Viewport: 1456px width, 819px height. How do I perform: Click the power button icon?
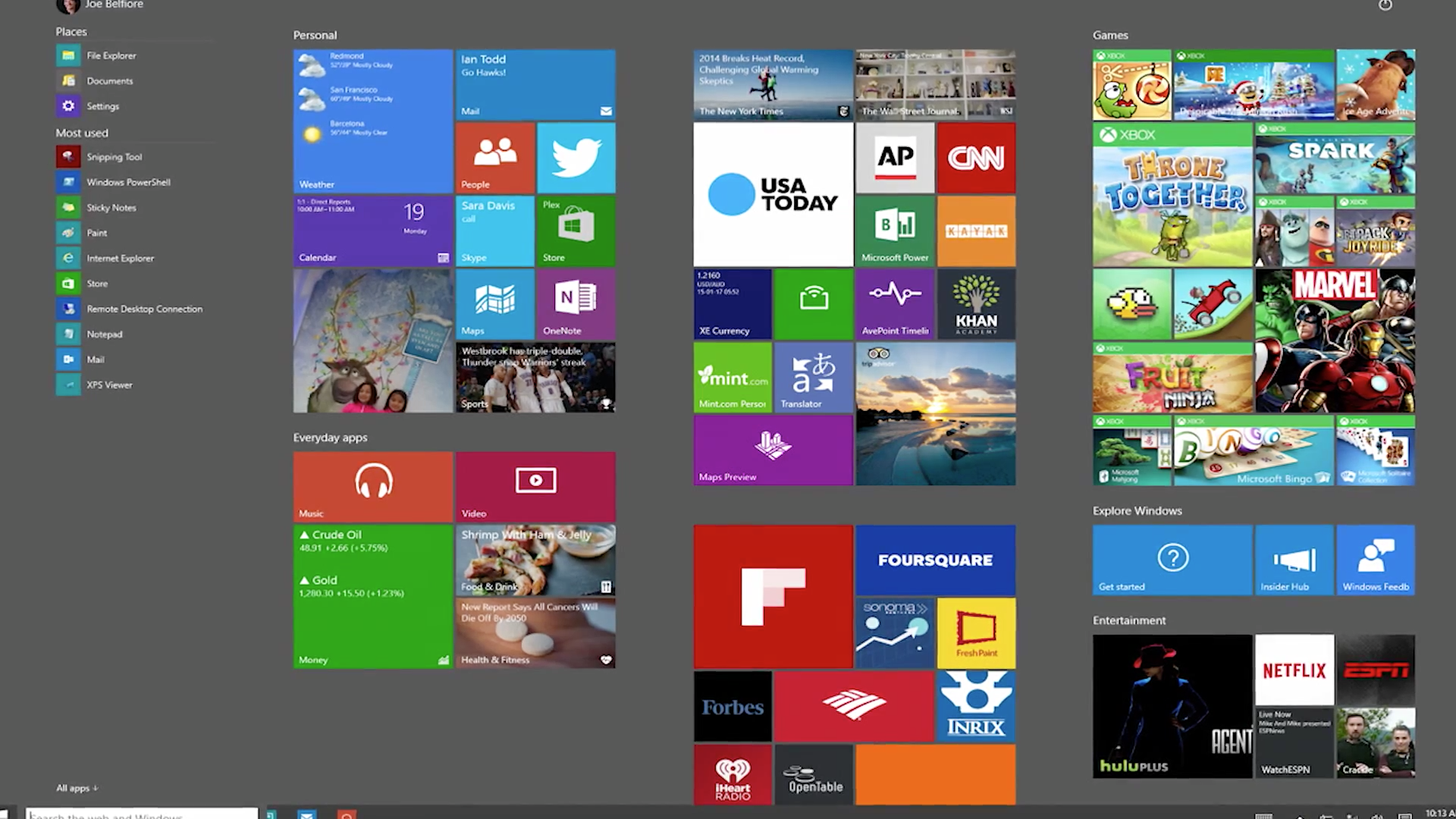[x=1385, y=5]
